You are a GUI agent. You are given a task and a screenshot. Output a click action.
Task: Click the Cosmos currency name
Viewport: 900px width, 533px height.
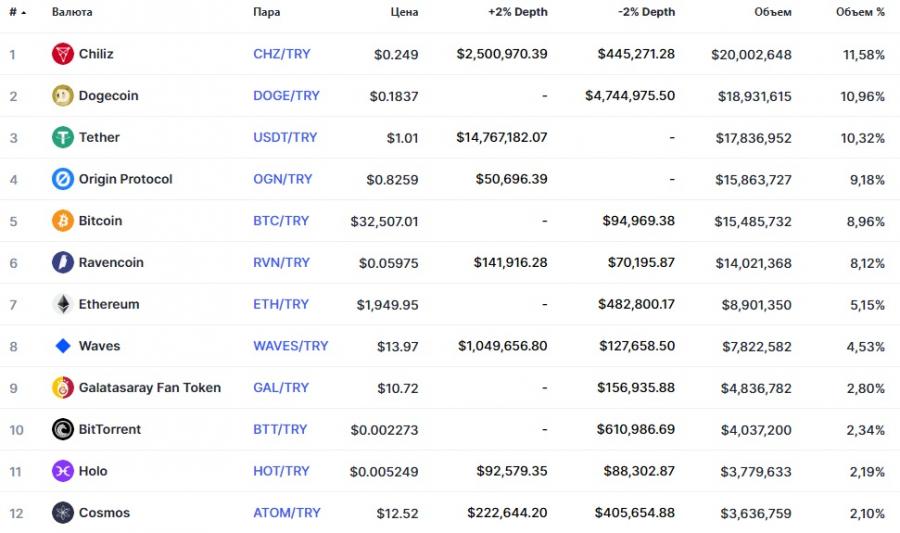pos(104,513)
